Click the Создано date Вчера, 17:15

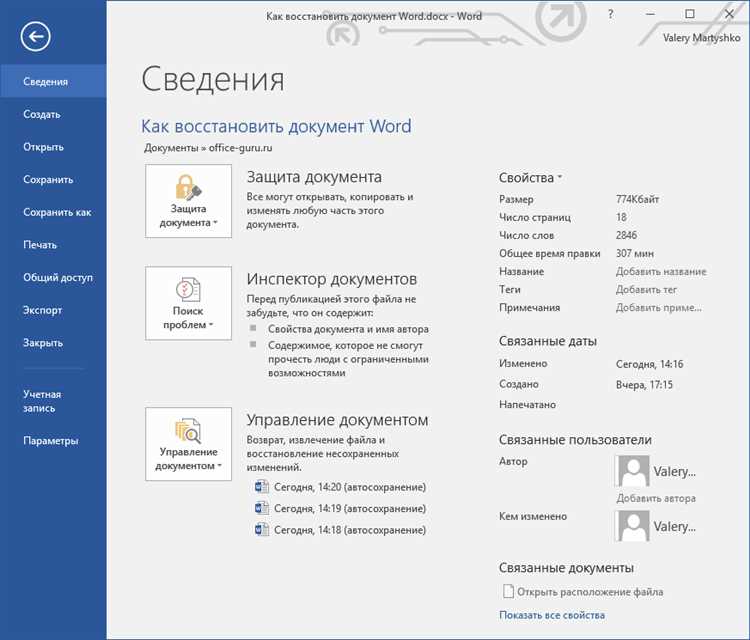644,385
